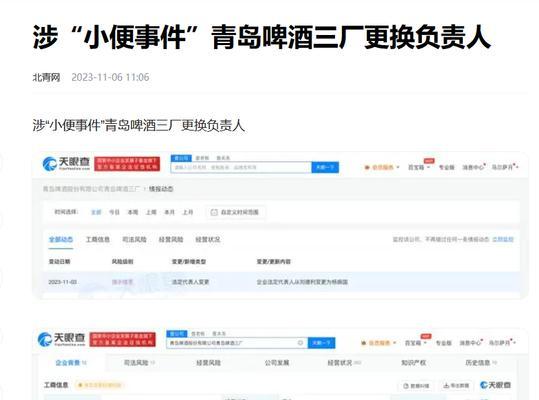Image resolution: width=539 pixels, height=400 pixels.
Task: Click the calendar icon for custom time range
Action: coord(214,212)
